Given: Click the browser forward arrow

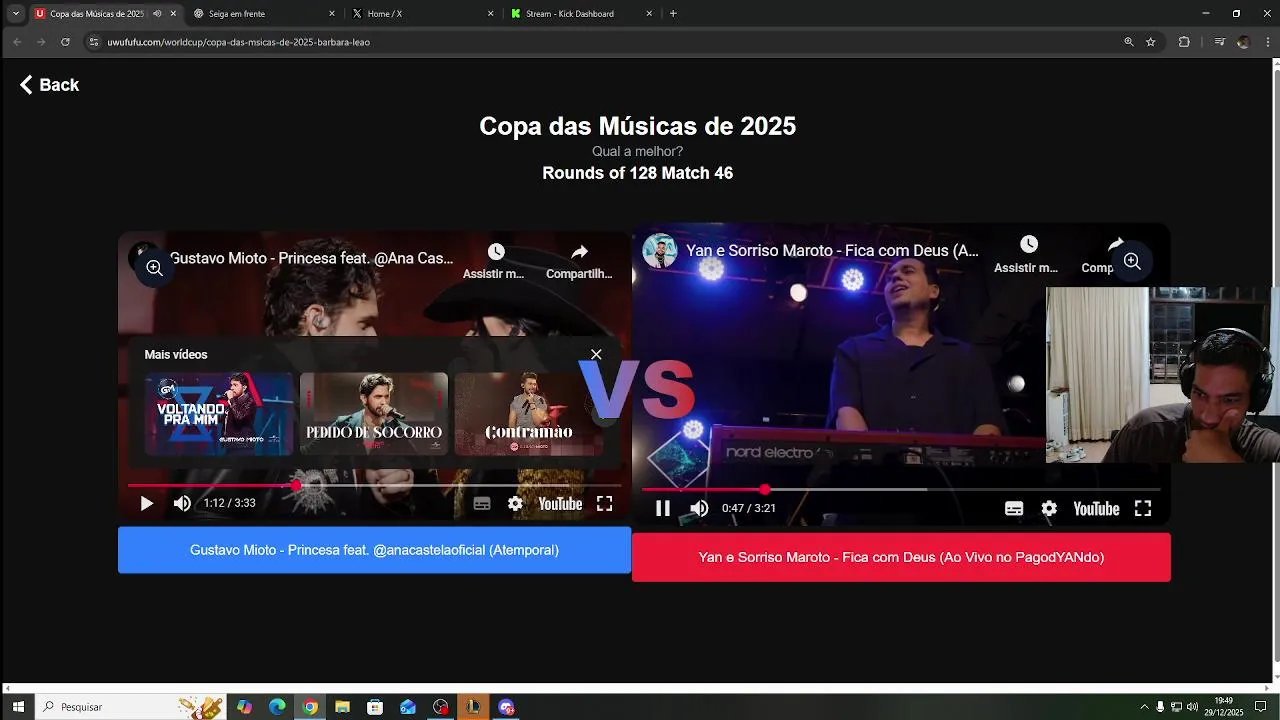Looking at the screenshot, I should pos(41,42).
